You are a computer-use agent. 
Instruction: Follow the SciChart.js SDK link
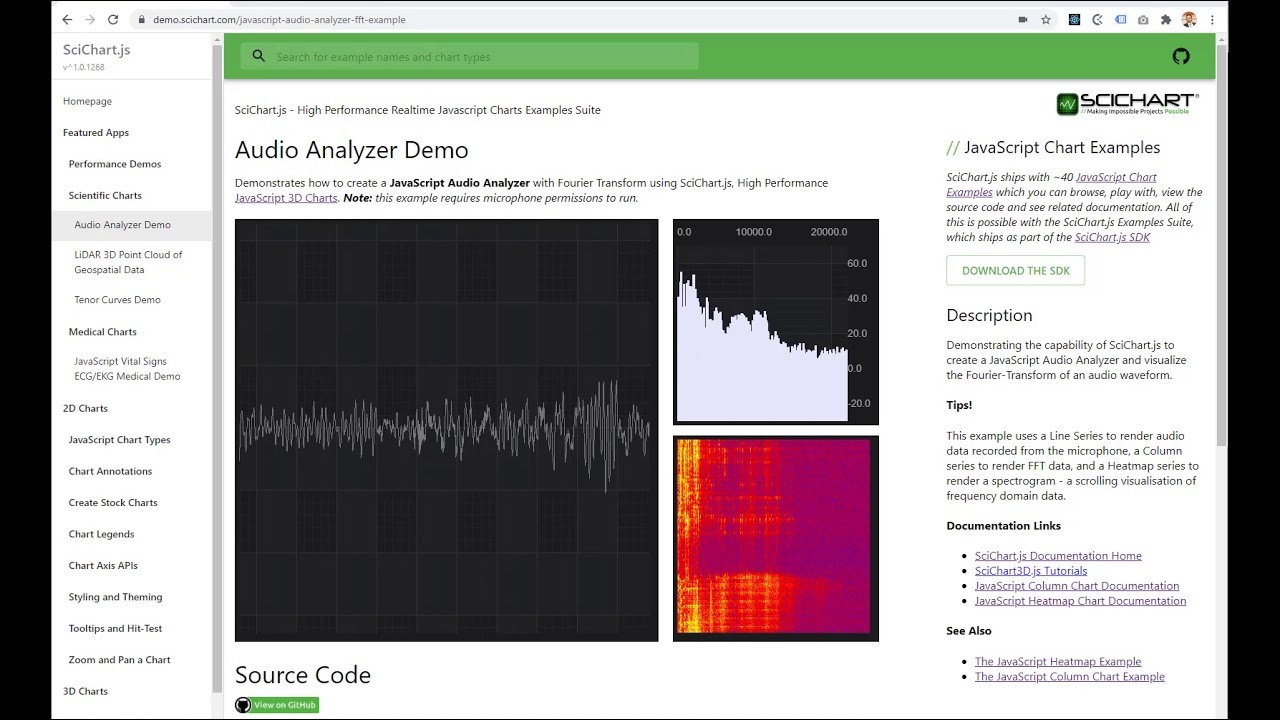tap(1112, 237)
